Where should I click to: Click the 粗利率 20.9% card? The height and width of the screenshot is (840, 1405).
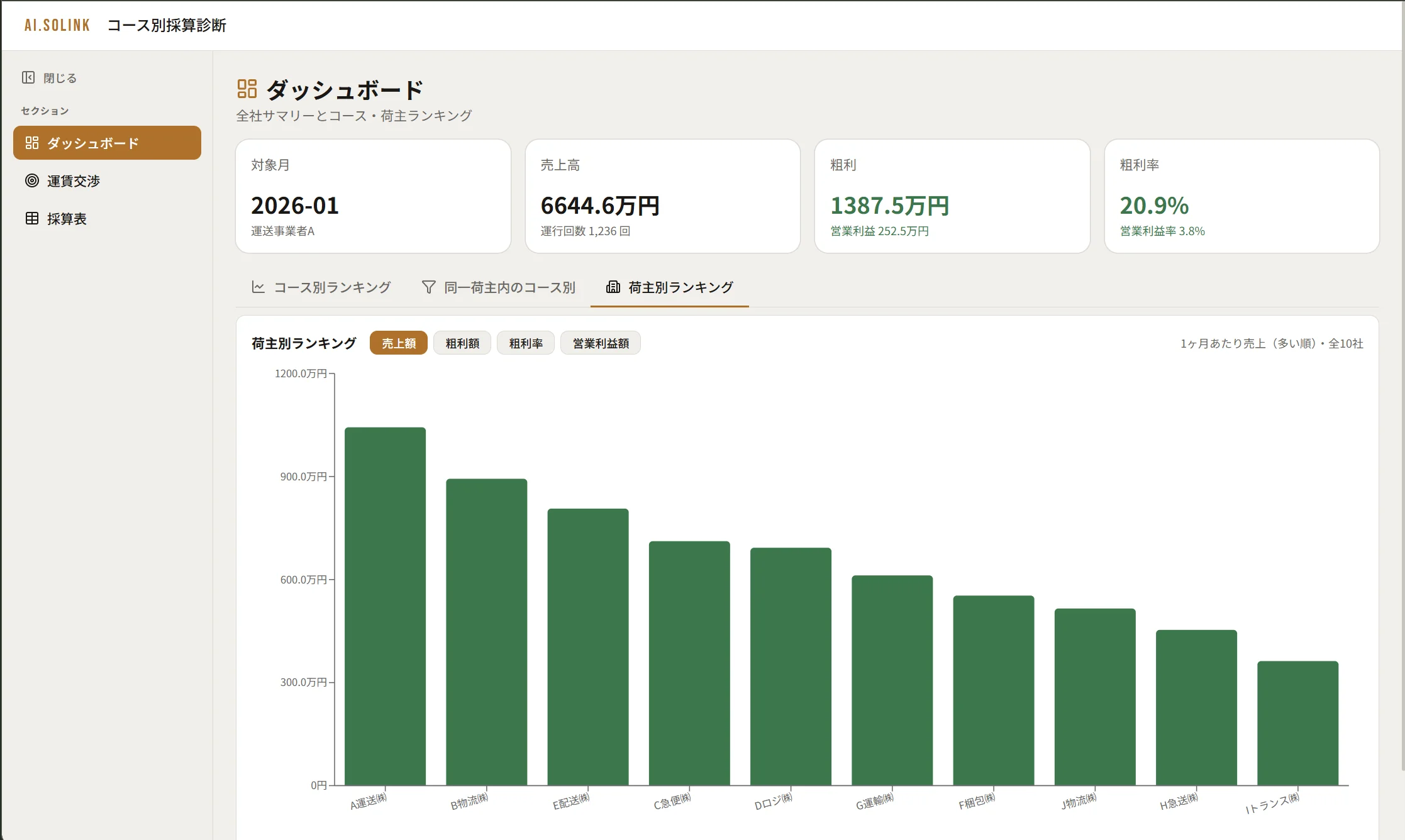[1242, 196]
